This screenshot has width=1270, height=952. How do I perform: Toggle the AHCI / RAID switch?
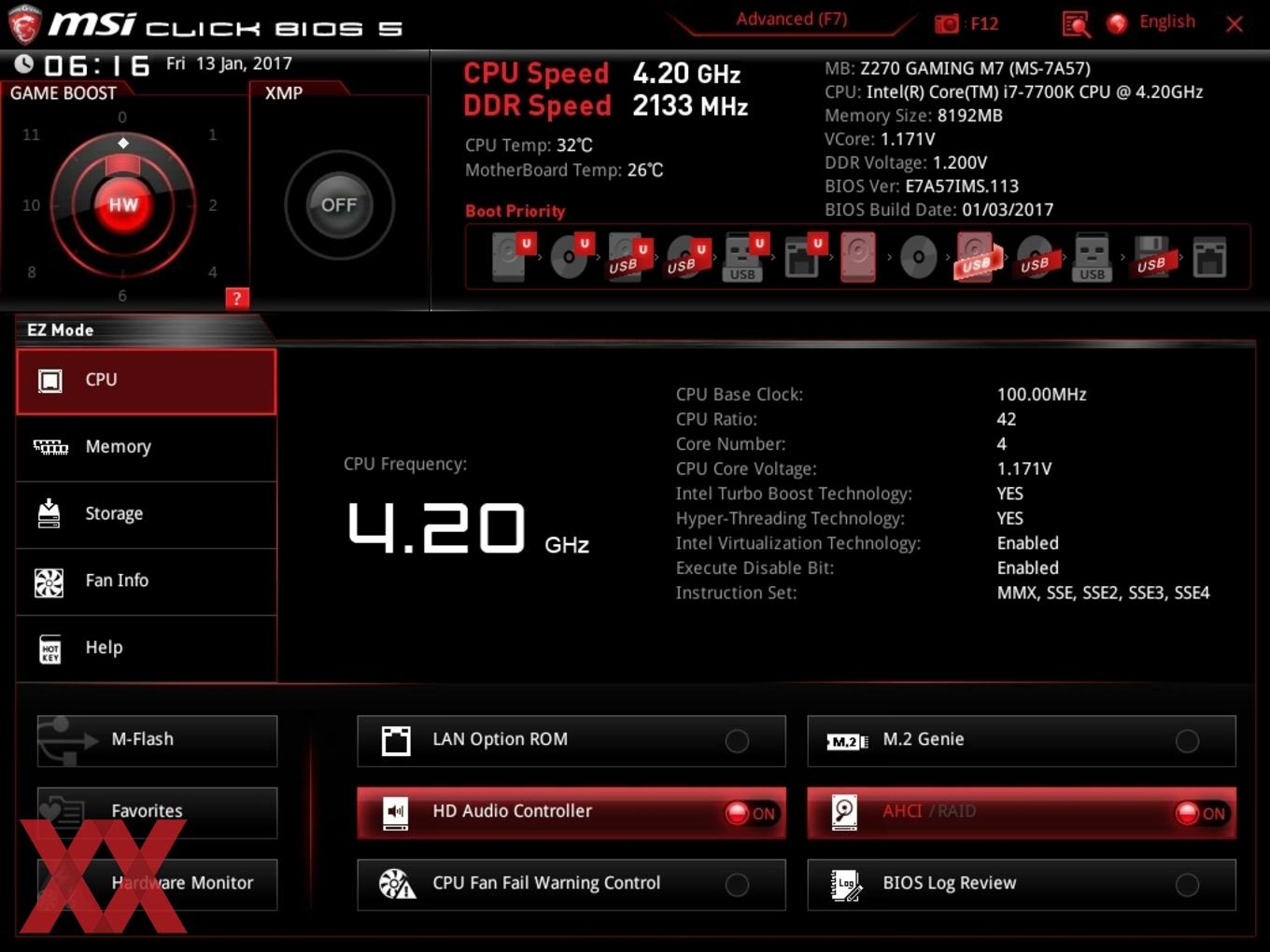point(1202,813)
